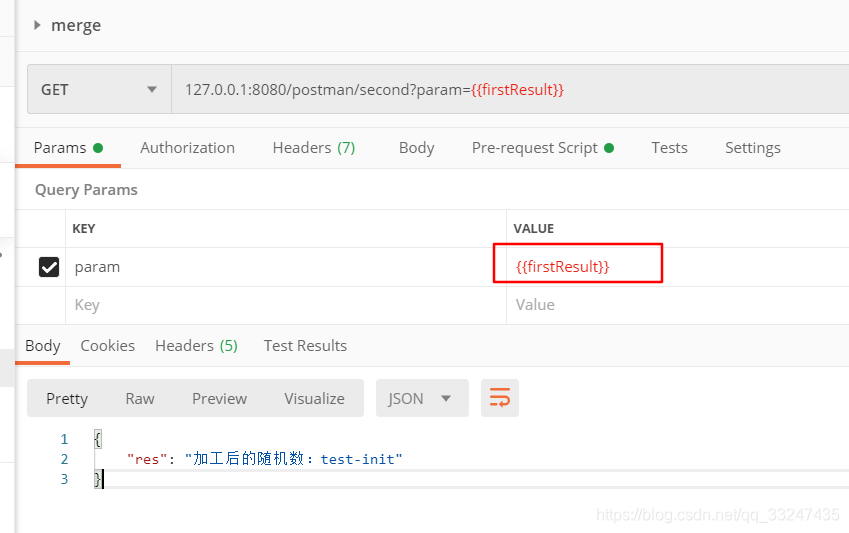This screenshot has height=533, width=849.
Task: Open the Settings tab
Action: 753,148
